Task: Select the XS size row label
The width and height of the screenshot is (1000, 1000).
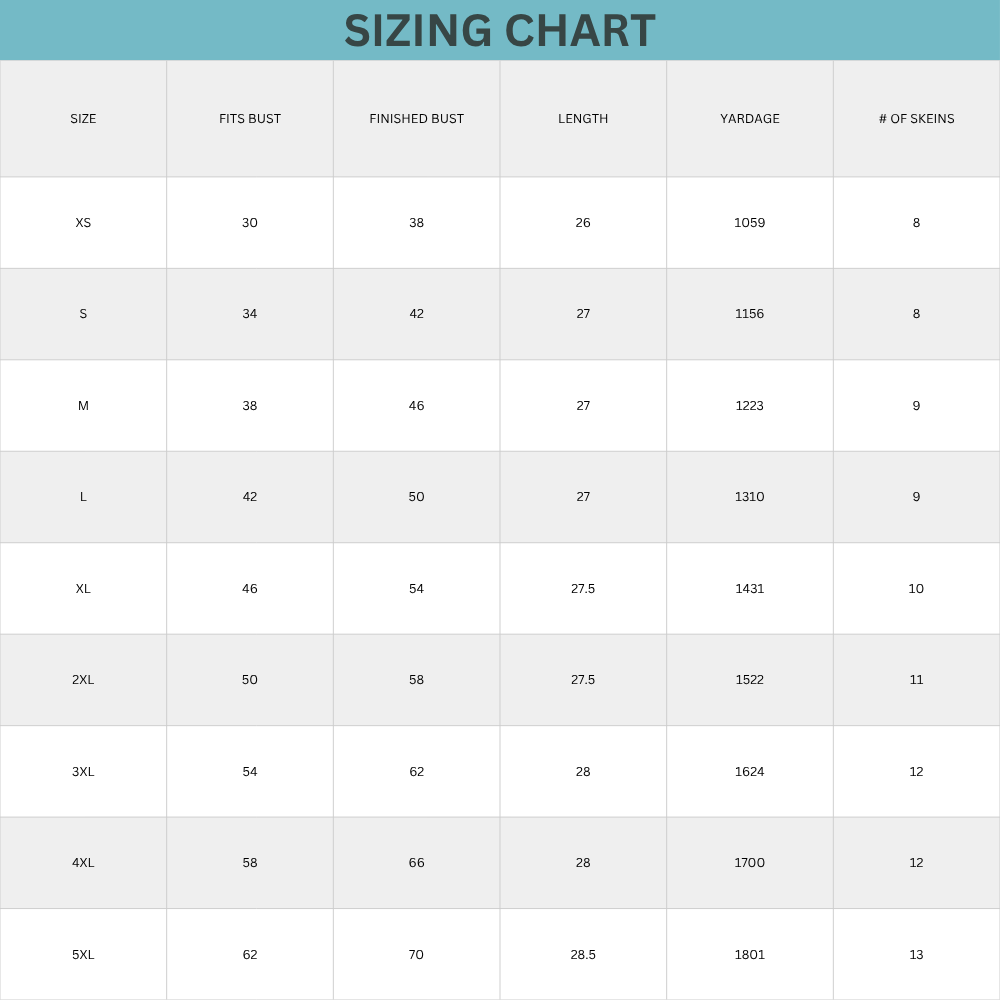Action: pyautogui.click(x=83, y=223)
